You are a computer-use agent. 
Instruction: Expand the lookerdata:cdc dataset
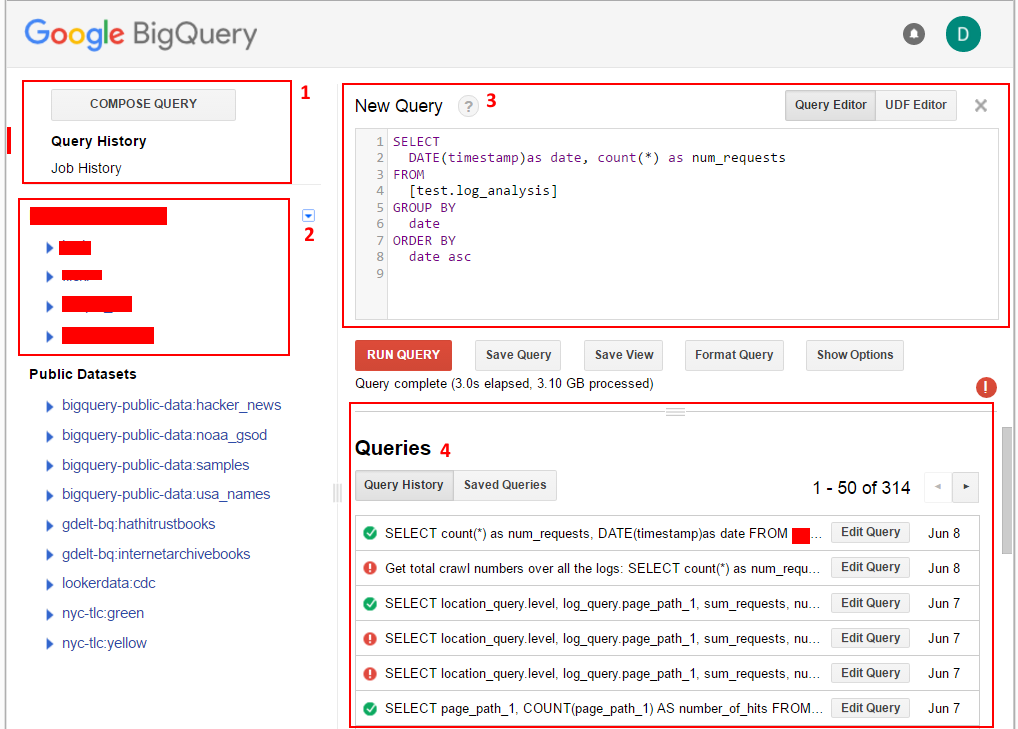tap(50, 584)
